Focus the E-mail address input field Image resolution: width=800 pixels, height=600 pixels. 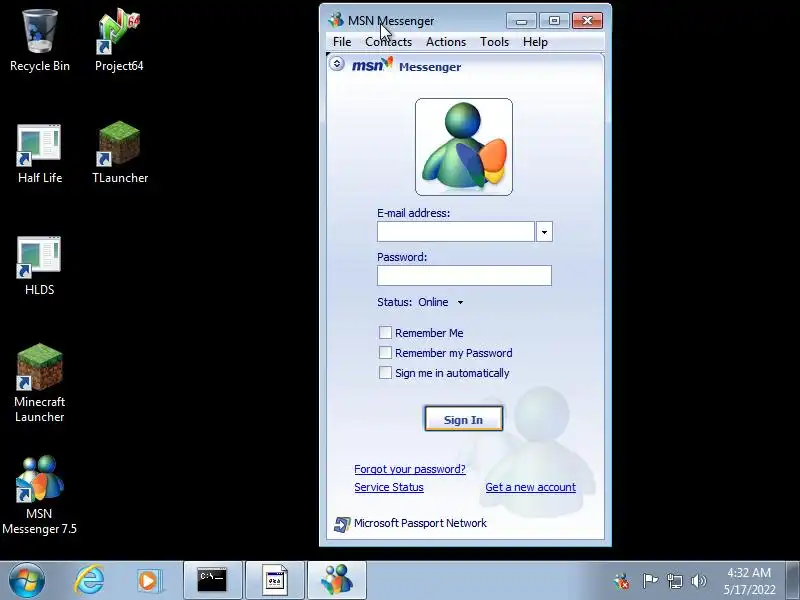[456, 232]
